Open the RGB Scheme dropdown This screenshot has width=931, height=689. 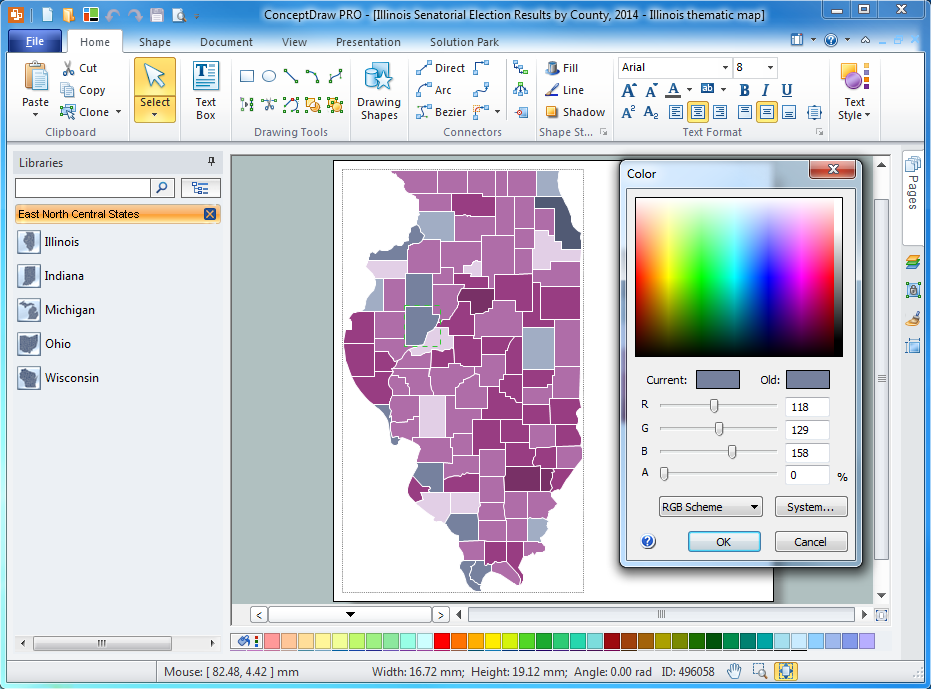click(710, 507)
